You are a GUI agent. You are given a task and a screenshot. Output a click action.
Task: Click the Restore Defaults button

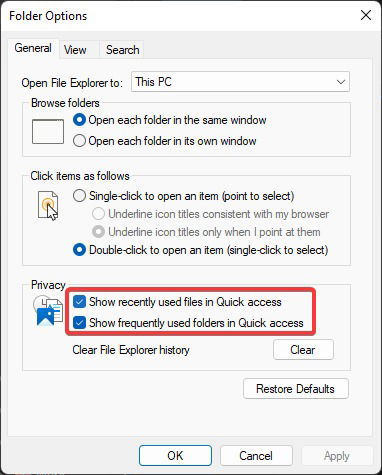click(x=296, y=389)
